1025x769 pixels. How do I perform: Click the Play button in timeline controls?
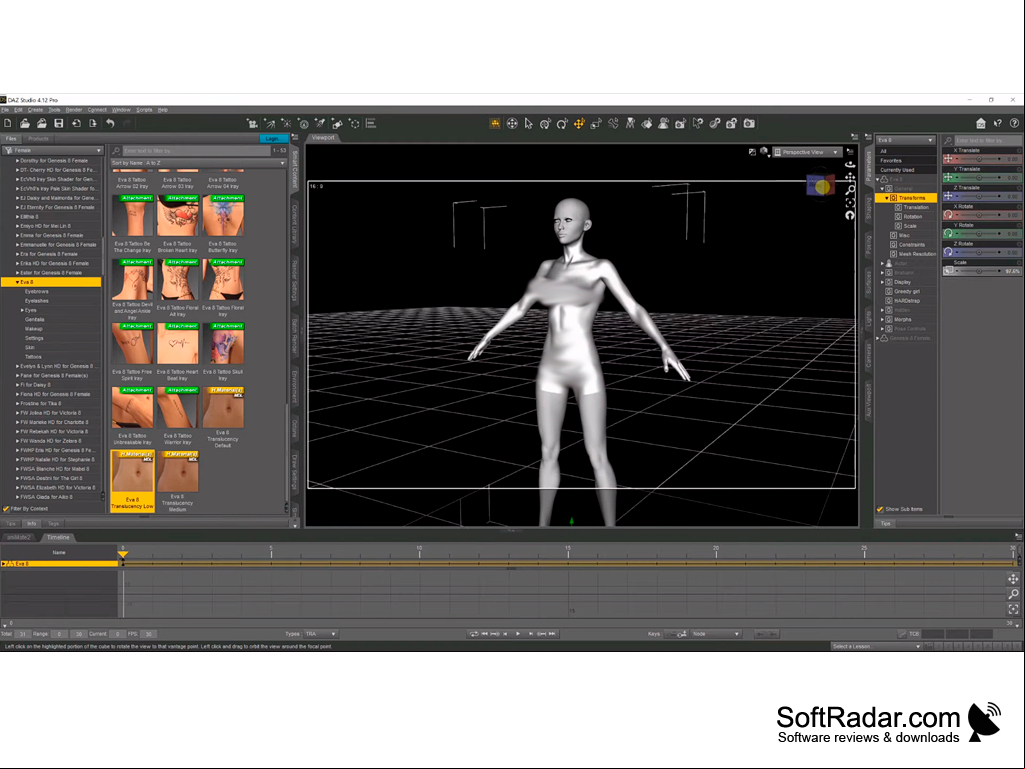(x=518, y=634)
